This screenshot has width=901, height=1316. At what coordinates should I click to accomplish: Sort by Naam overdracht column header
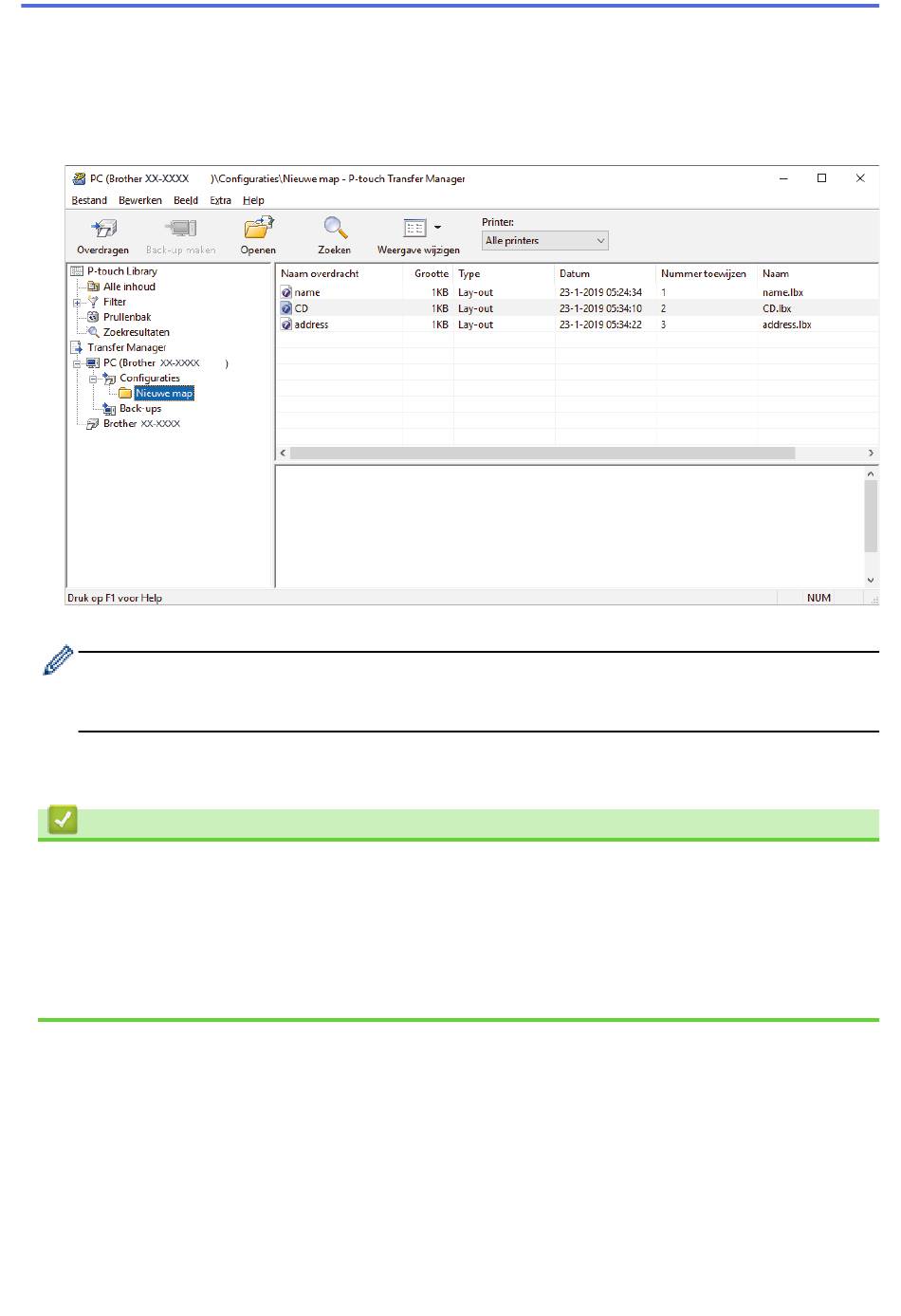[x=340, y=273]
